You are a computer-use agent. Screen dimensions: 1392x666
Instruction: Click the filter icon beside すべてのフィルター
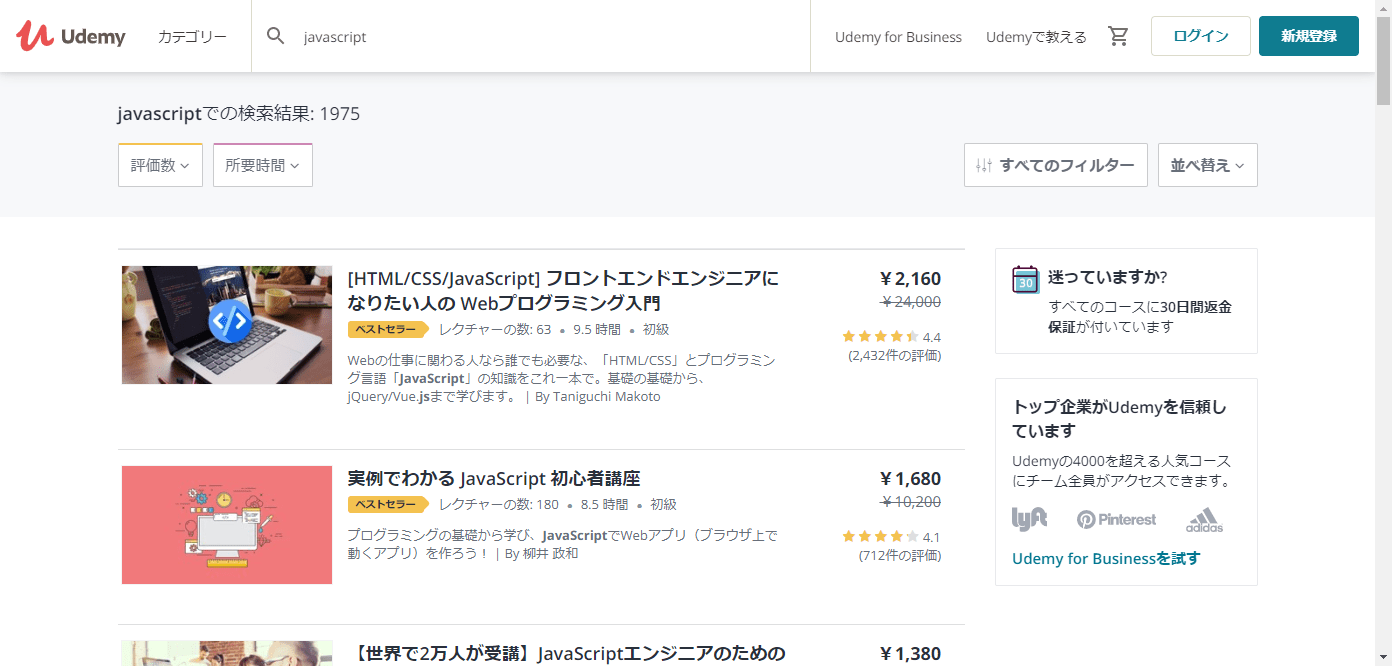point(983,164)
